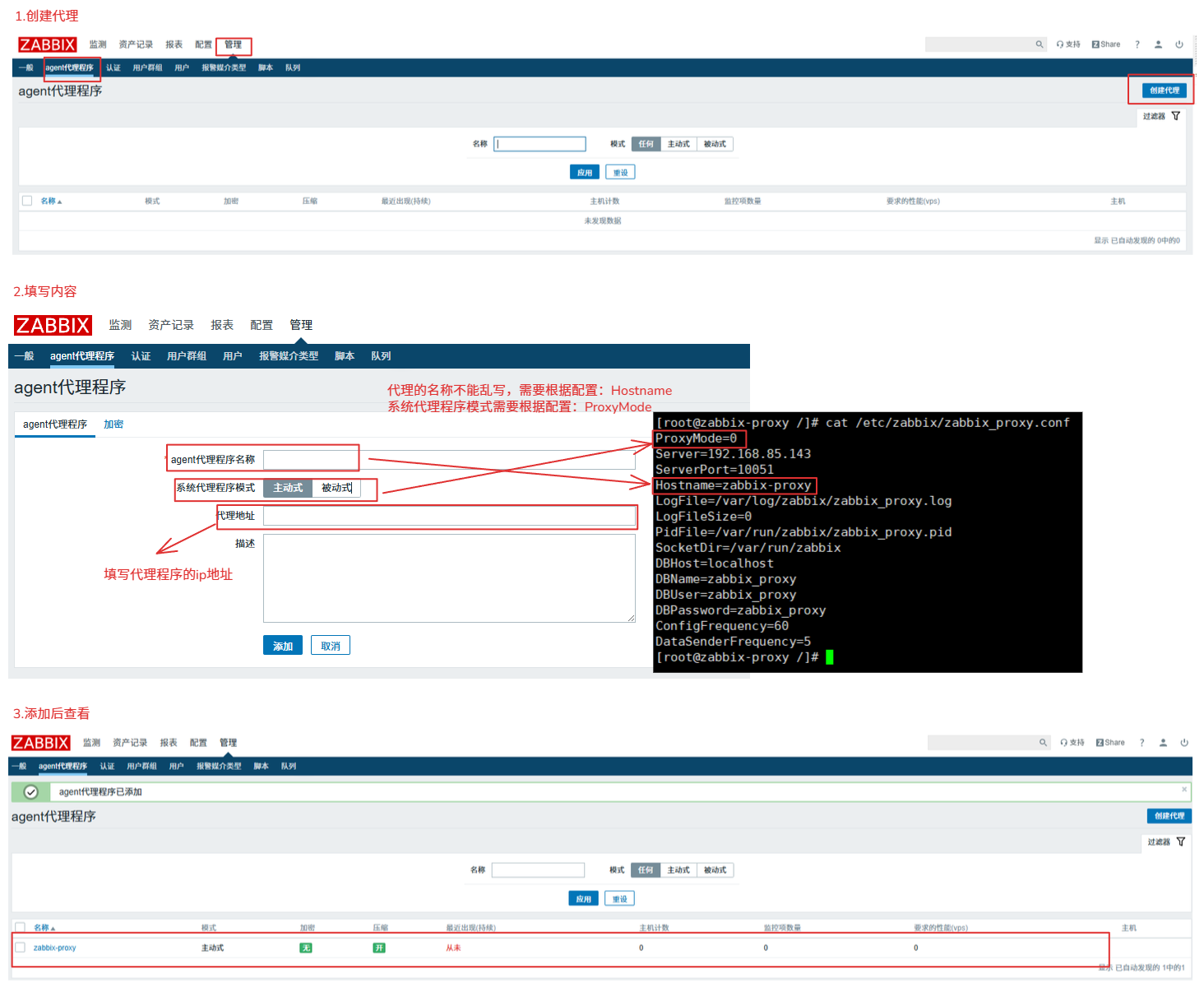The width and height of the screenshot is (1204, 988).
Task: Toggle the 过滤器 filter funnel in step 1 screenshot
Action: coord(1176,116)
